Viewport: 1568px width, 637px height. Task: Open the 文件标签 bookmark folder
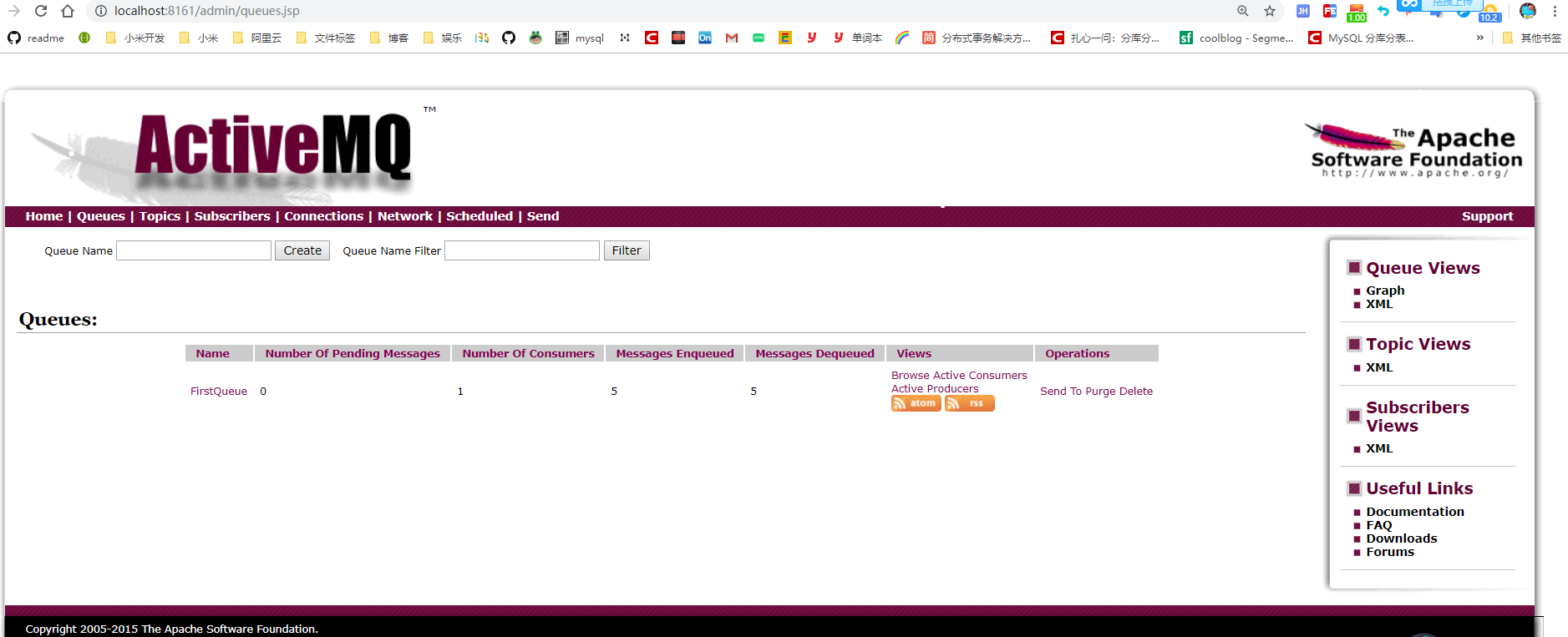(326, 38)
